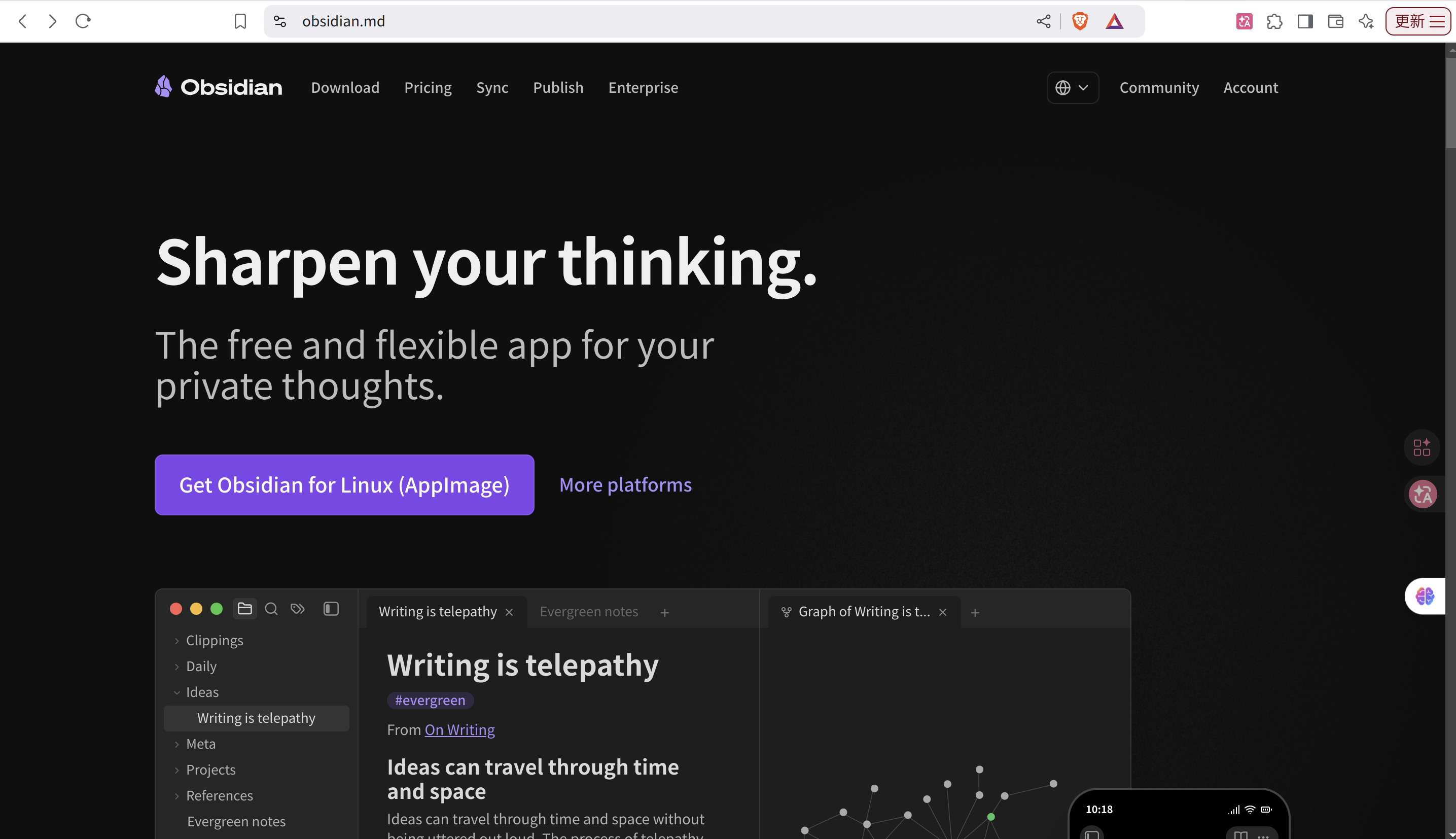Open the More platforms link
Viewport: 1456px width, 839px height.
[625, 484]
